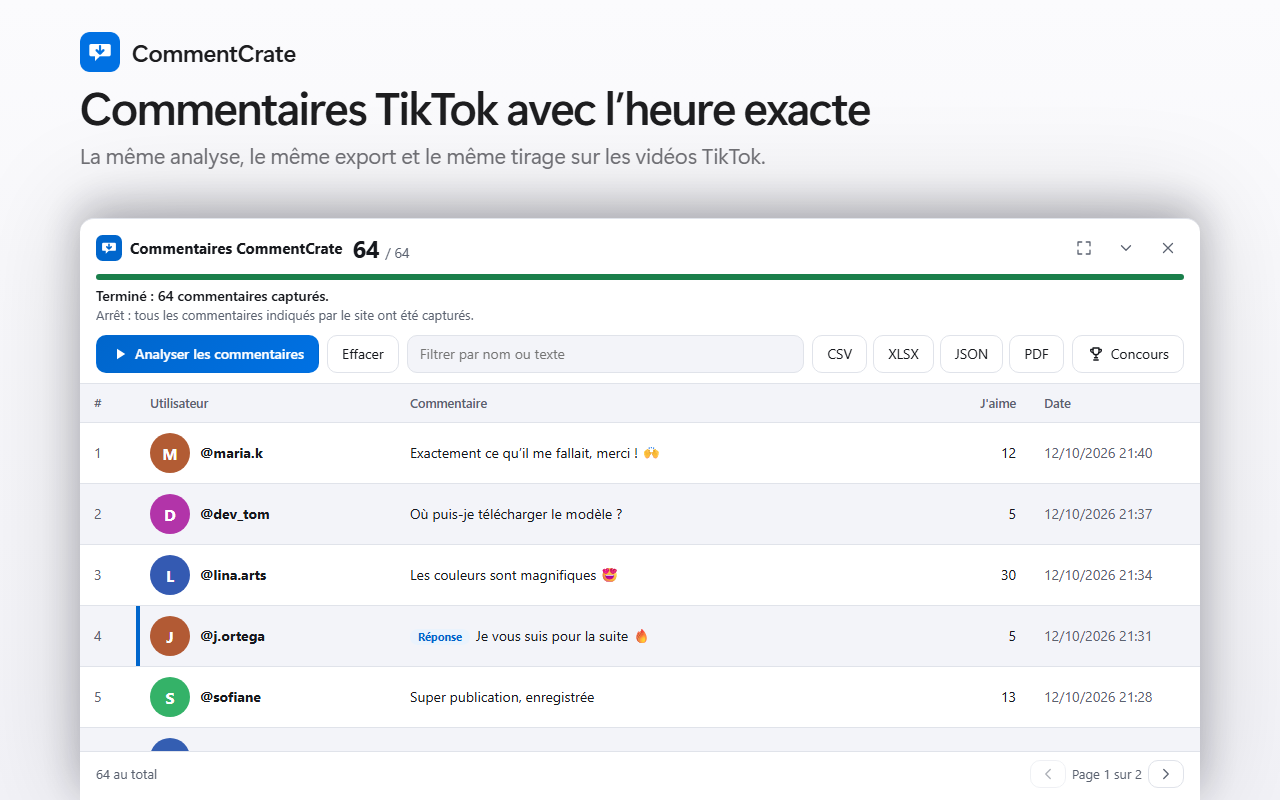Click the J'aime column header

998,404
